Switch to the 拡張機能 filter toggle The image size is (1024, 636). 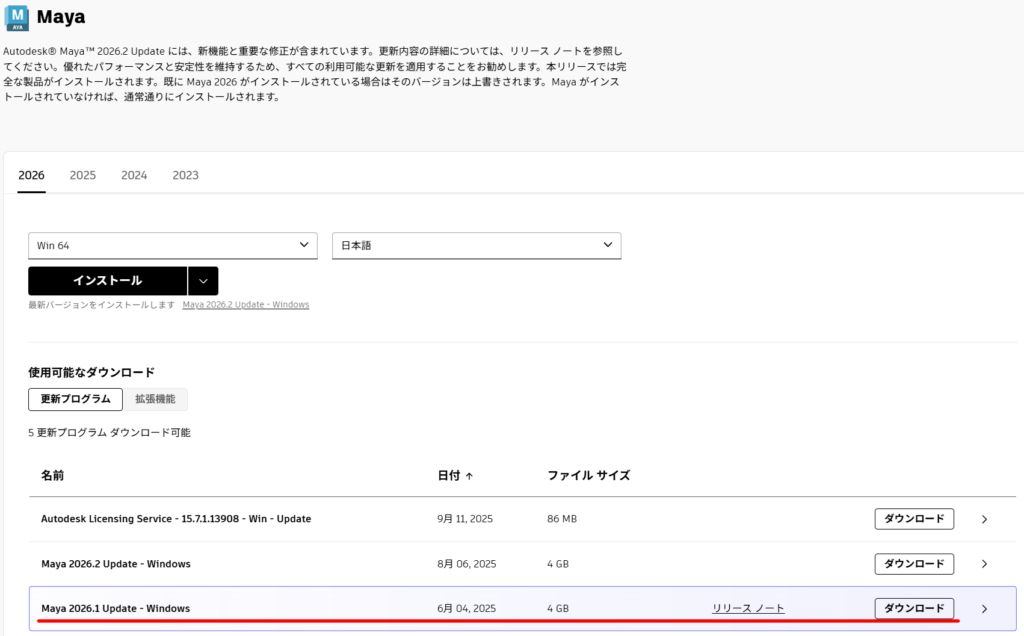(155, 399)
